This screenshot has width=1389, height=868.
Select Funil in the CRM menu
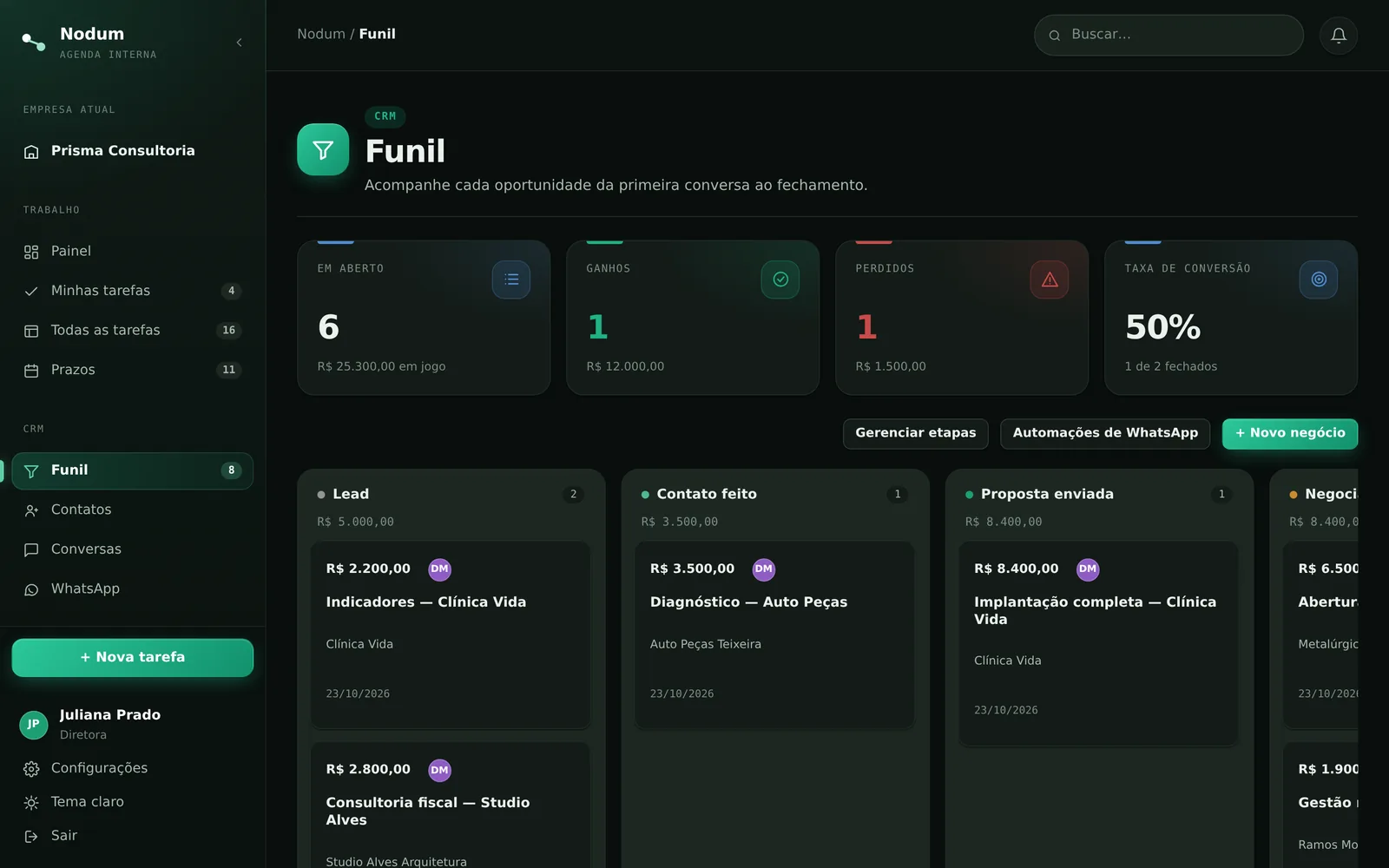[x=133, y=470]
